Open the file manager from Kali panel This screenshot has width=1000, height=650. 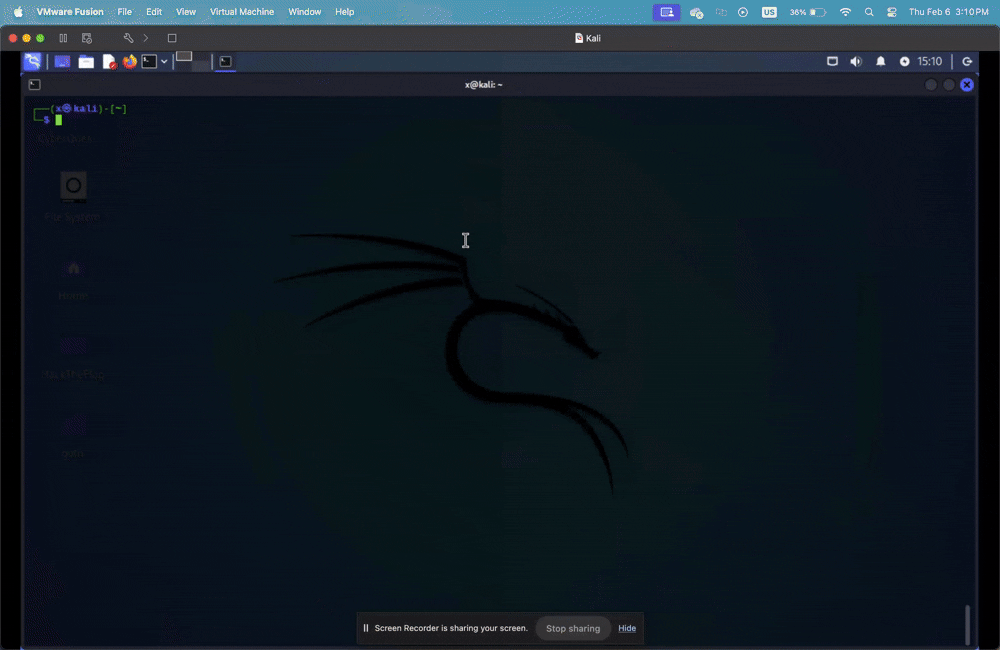(86, 61)
